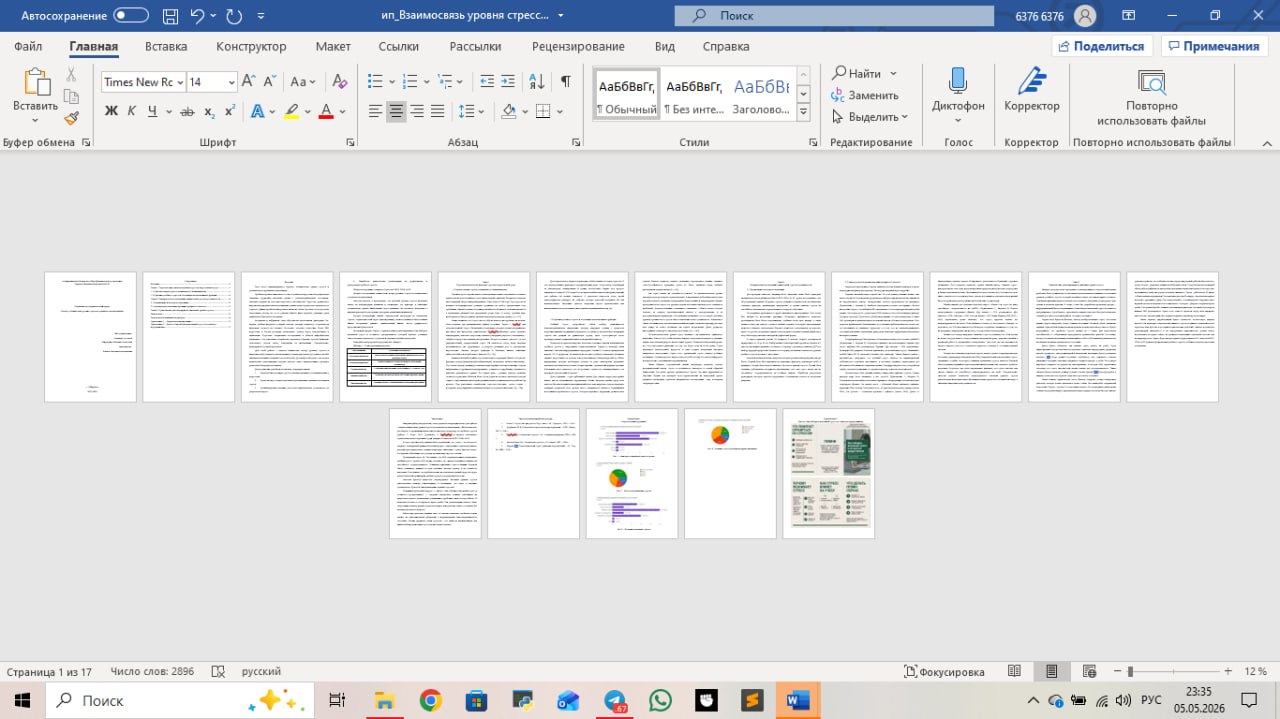The height and width of the screenshot is (719, 1280).
Task: Click the Примечания comments button
Action: click(x=1212, y=46)
